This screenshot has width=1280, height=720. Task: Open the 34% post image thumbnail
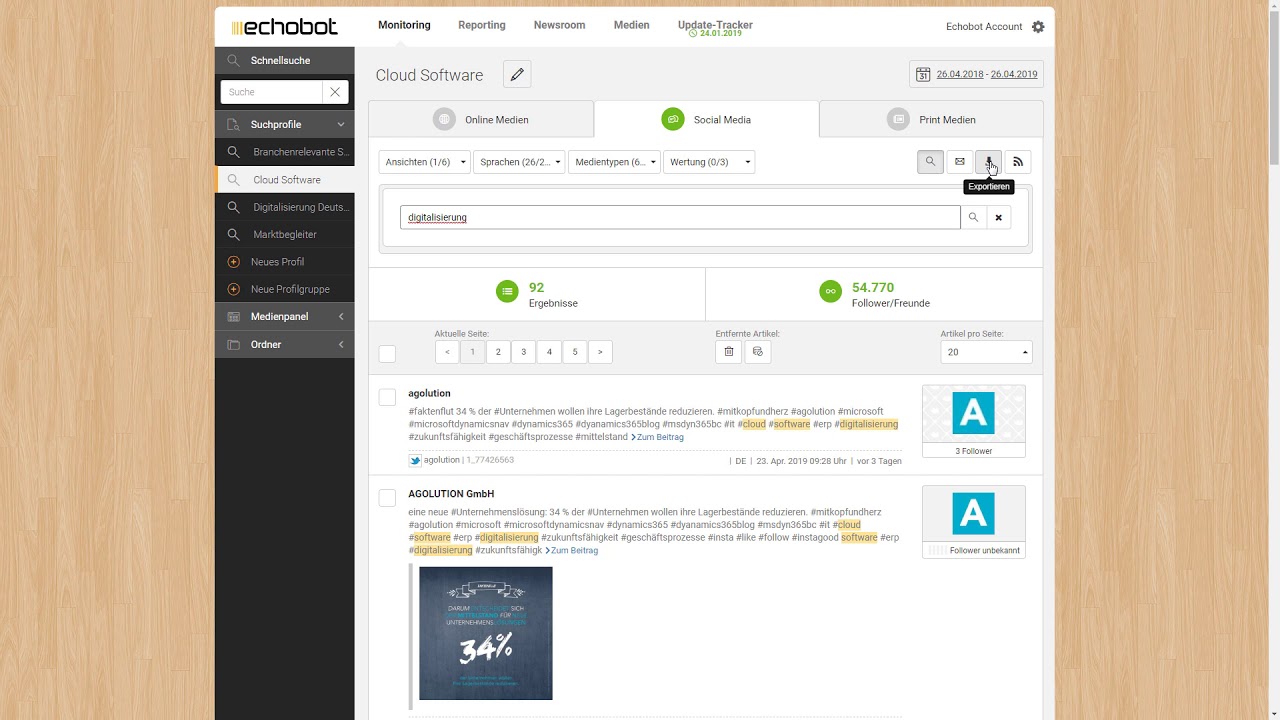[485, 633]
